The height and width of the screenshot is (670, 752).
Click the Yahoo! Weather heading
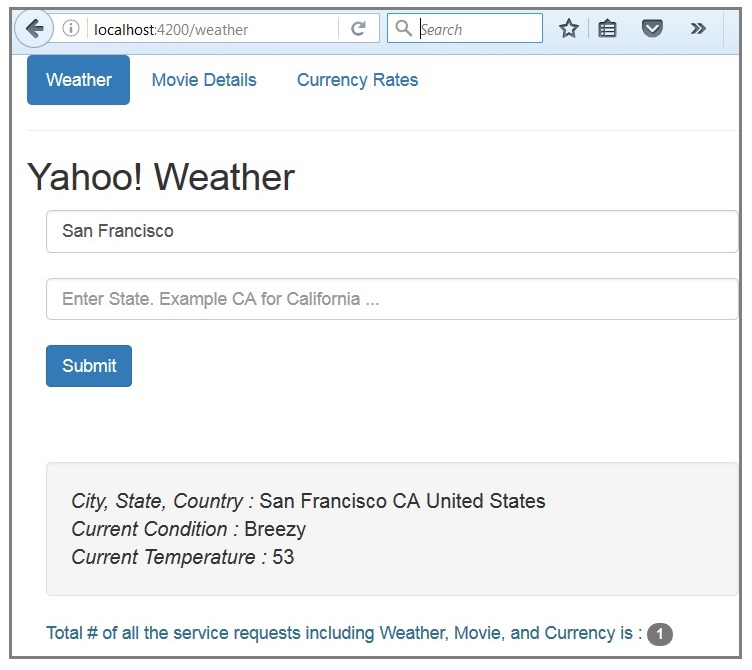161,177
